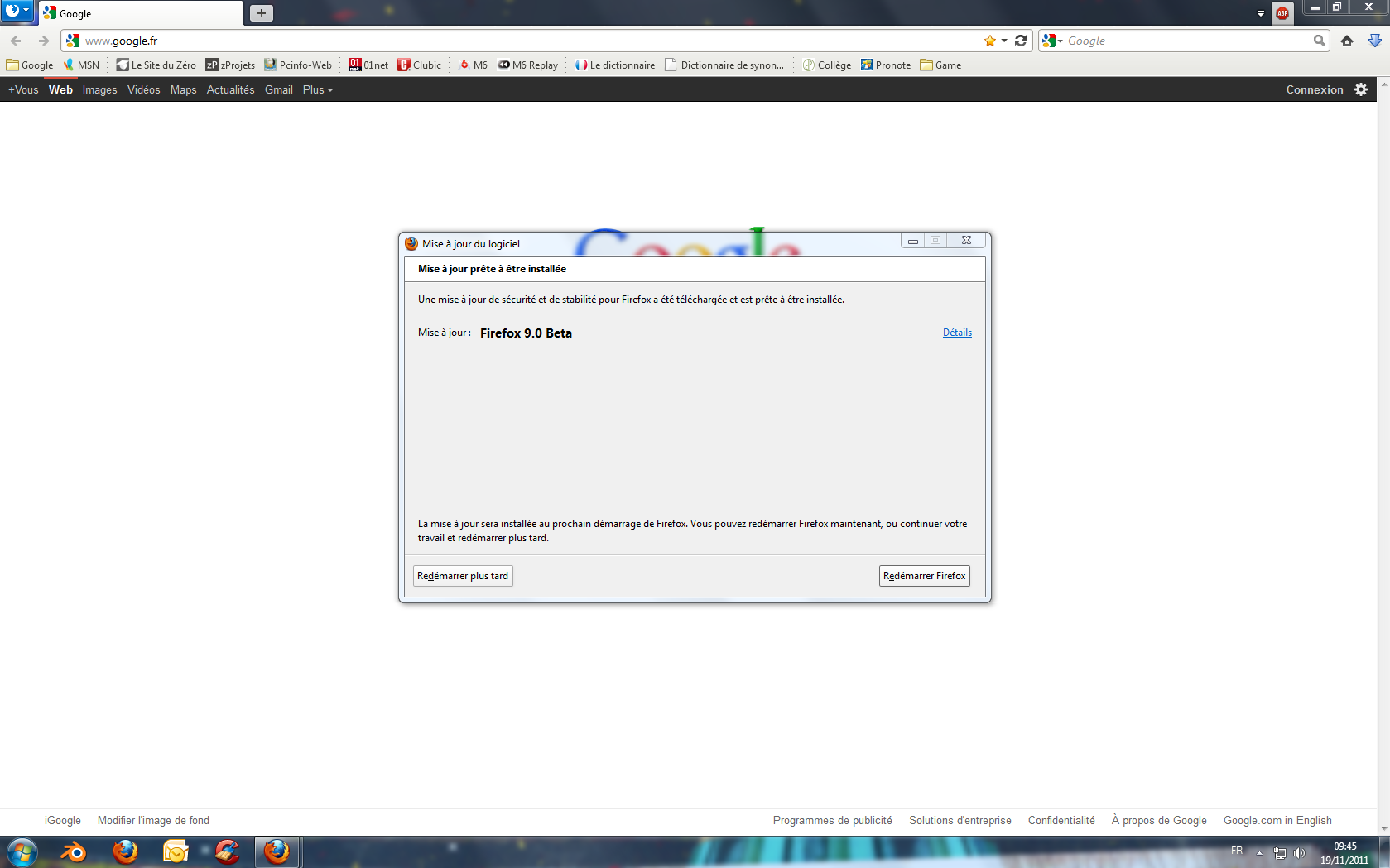Bookmark this page with the star icon
Viewport: 1390px width, 868px height.
coord(990,41)
